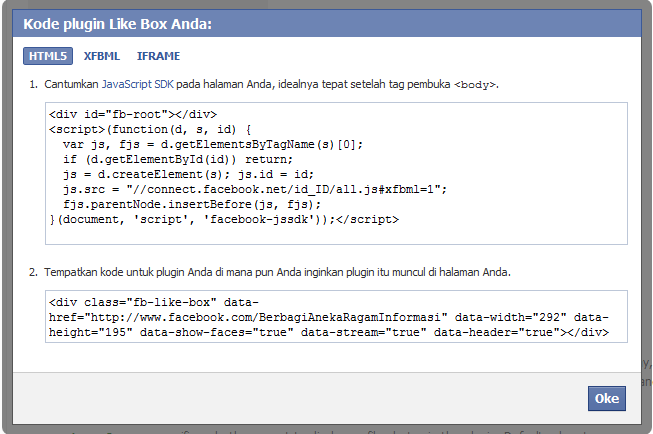Open the XFBML code tab
653x434 pixels.
(103, 56)
